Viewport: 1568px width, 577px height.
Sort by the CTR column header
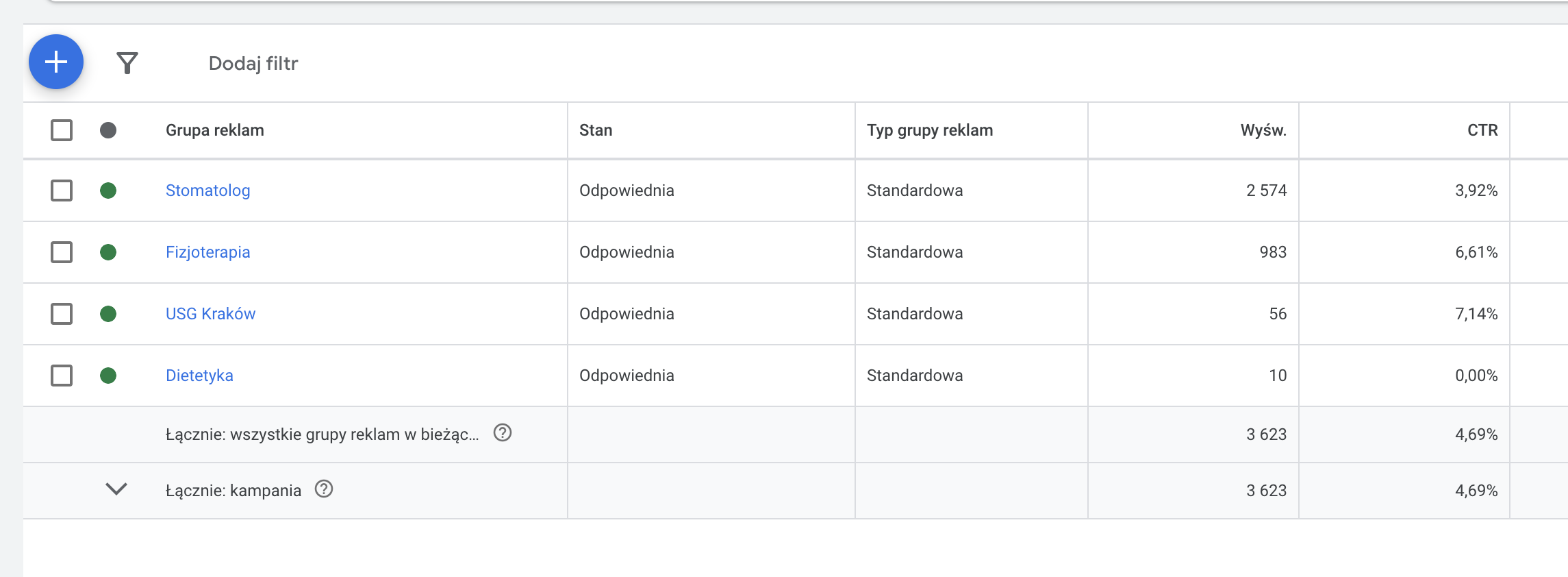[1482, 130]
